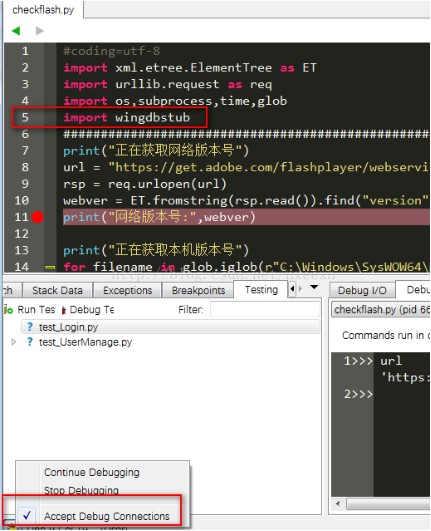Open the checkflash.py process selector

[x=381, y=310]
